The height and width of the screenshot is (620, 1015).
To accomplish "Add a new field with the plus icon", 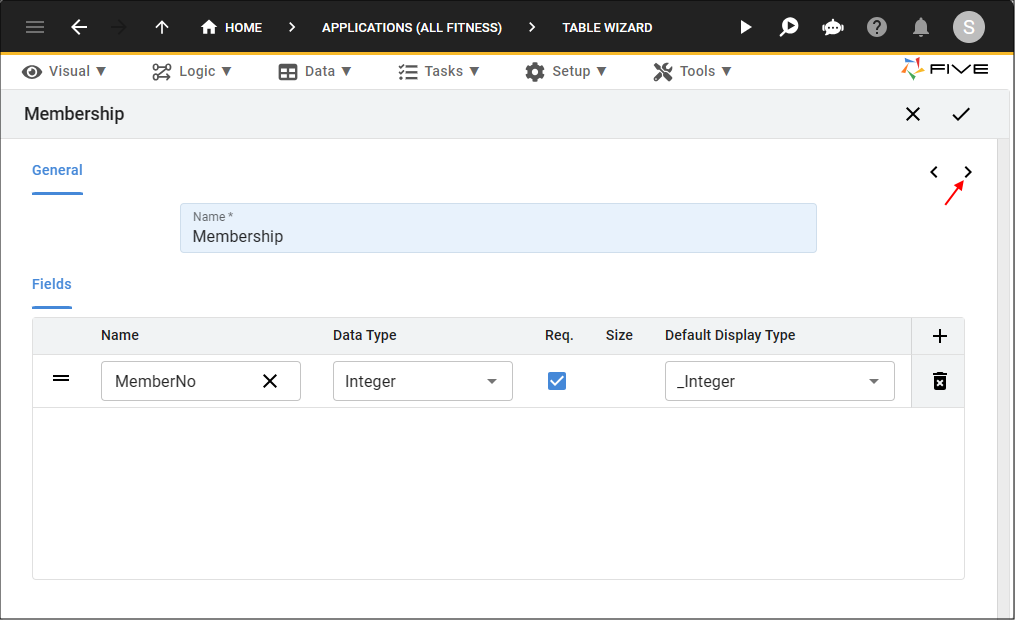I will coord(939,336).
